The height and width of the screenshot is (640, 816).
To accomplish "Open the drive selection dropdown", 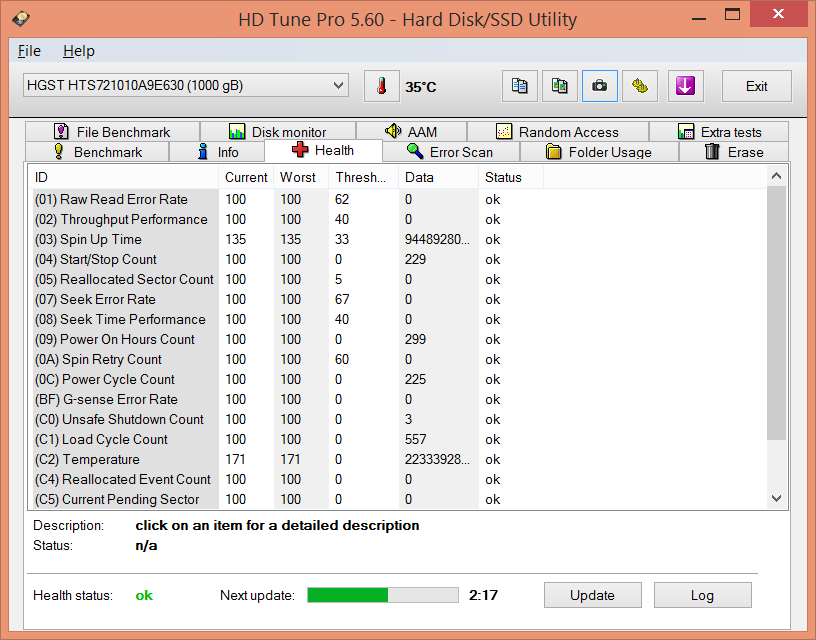I will pos(185,85).
